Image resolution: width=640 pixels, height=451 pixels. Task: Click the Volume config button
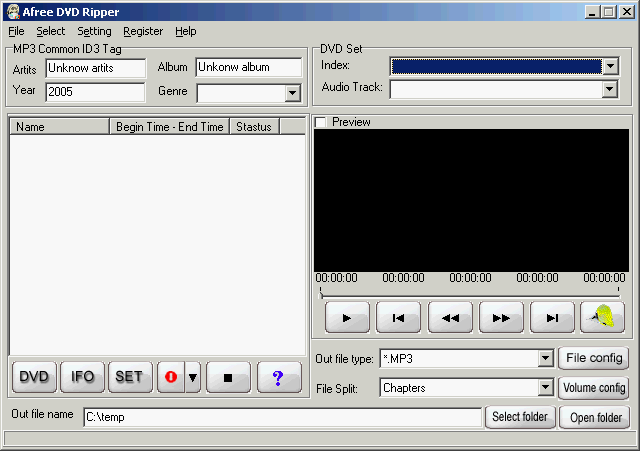point(593,387)
